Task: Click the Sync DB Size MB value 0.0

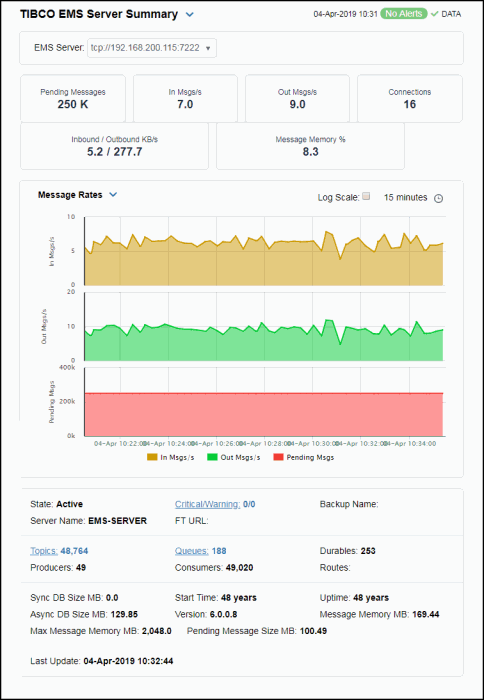Action: coord(112,598)
